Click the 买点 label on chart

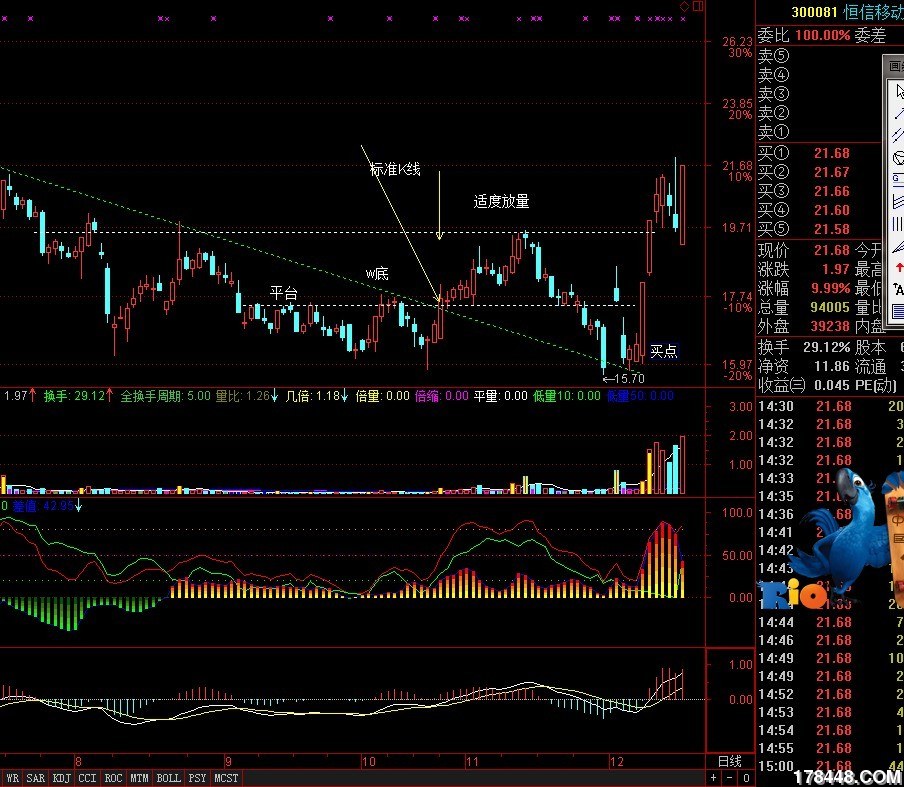664,351
